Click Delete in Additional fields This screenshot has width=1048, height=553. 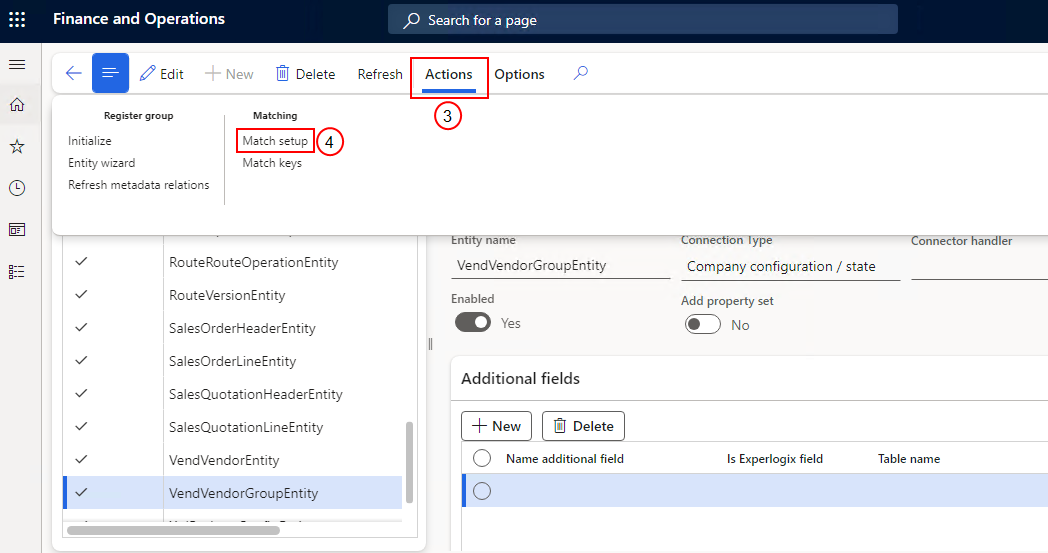(x=583, y=426)
